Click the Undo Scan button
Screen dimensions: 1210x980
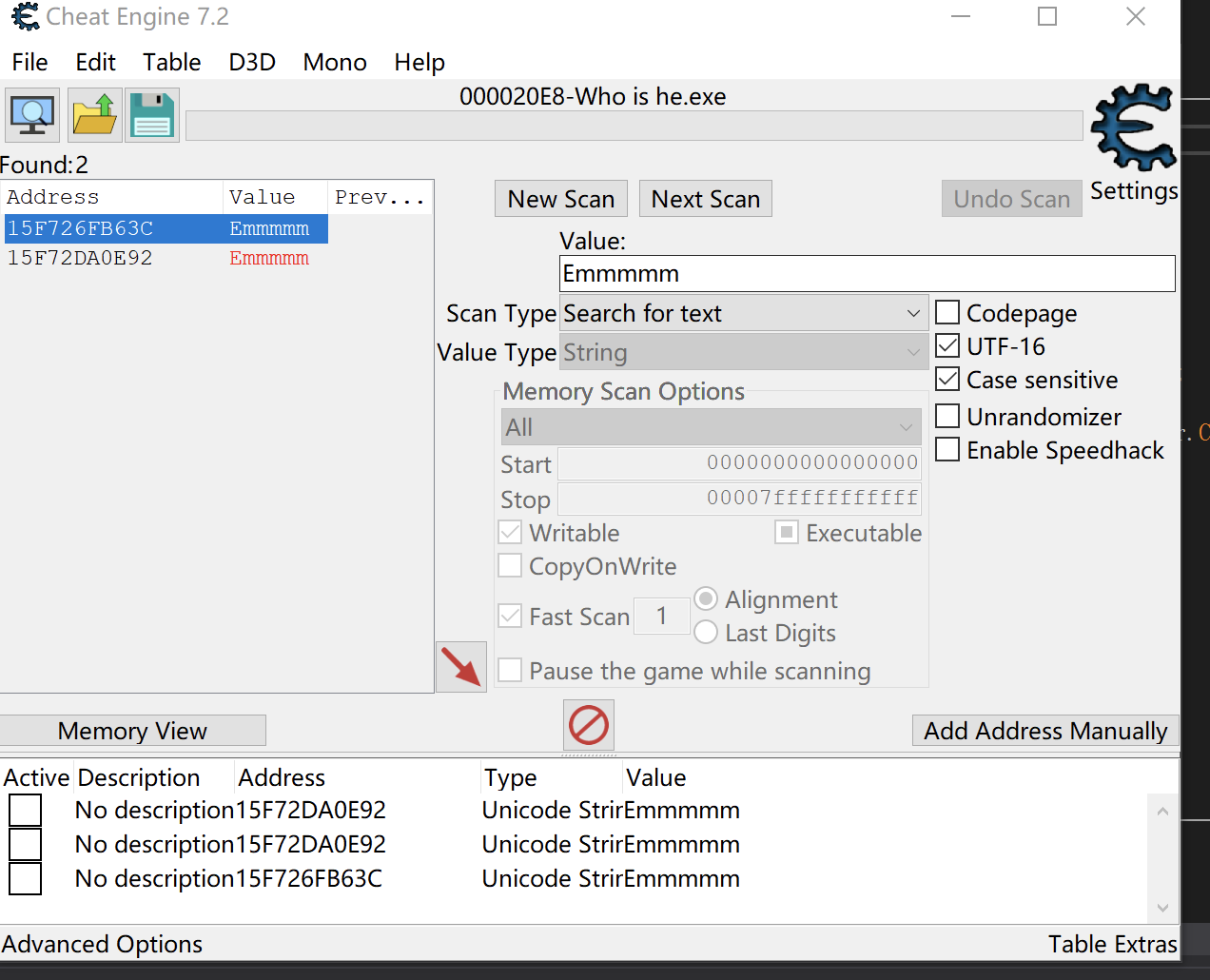click(x=1012, y=199)
